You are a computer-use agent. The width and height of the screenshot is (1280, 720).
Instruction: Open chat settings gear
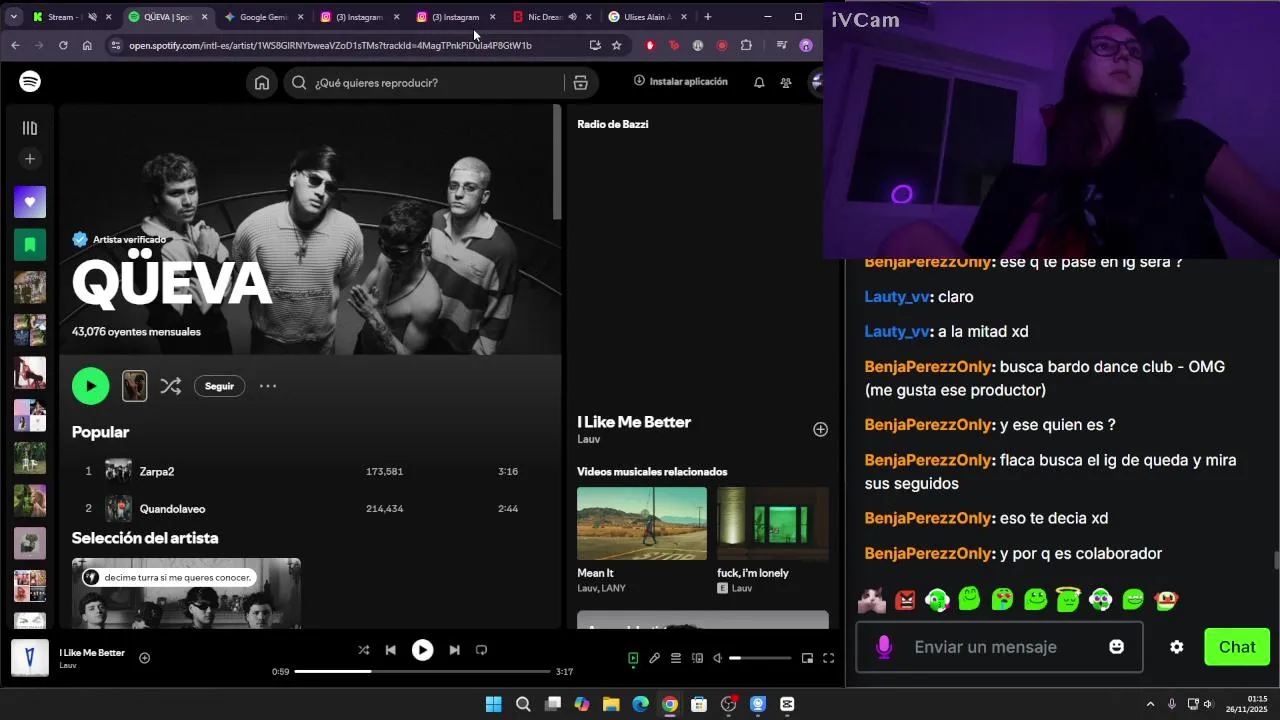[1177, 647]
